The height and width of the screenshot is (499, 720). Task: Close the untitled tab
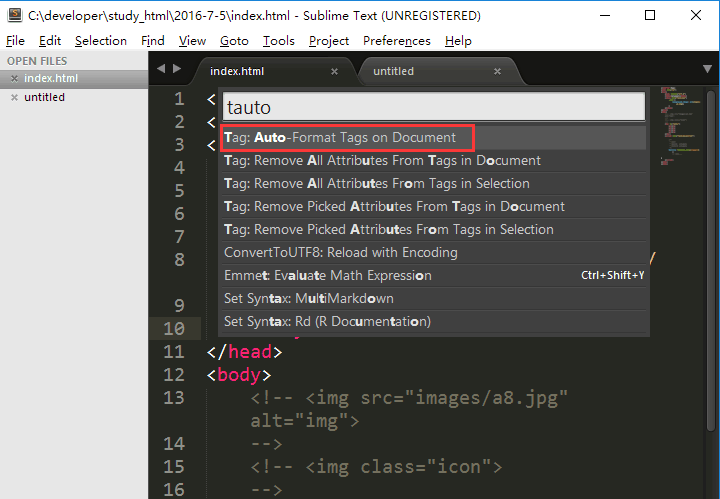tap(499, 71)
